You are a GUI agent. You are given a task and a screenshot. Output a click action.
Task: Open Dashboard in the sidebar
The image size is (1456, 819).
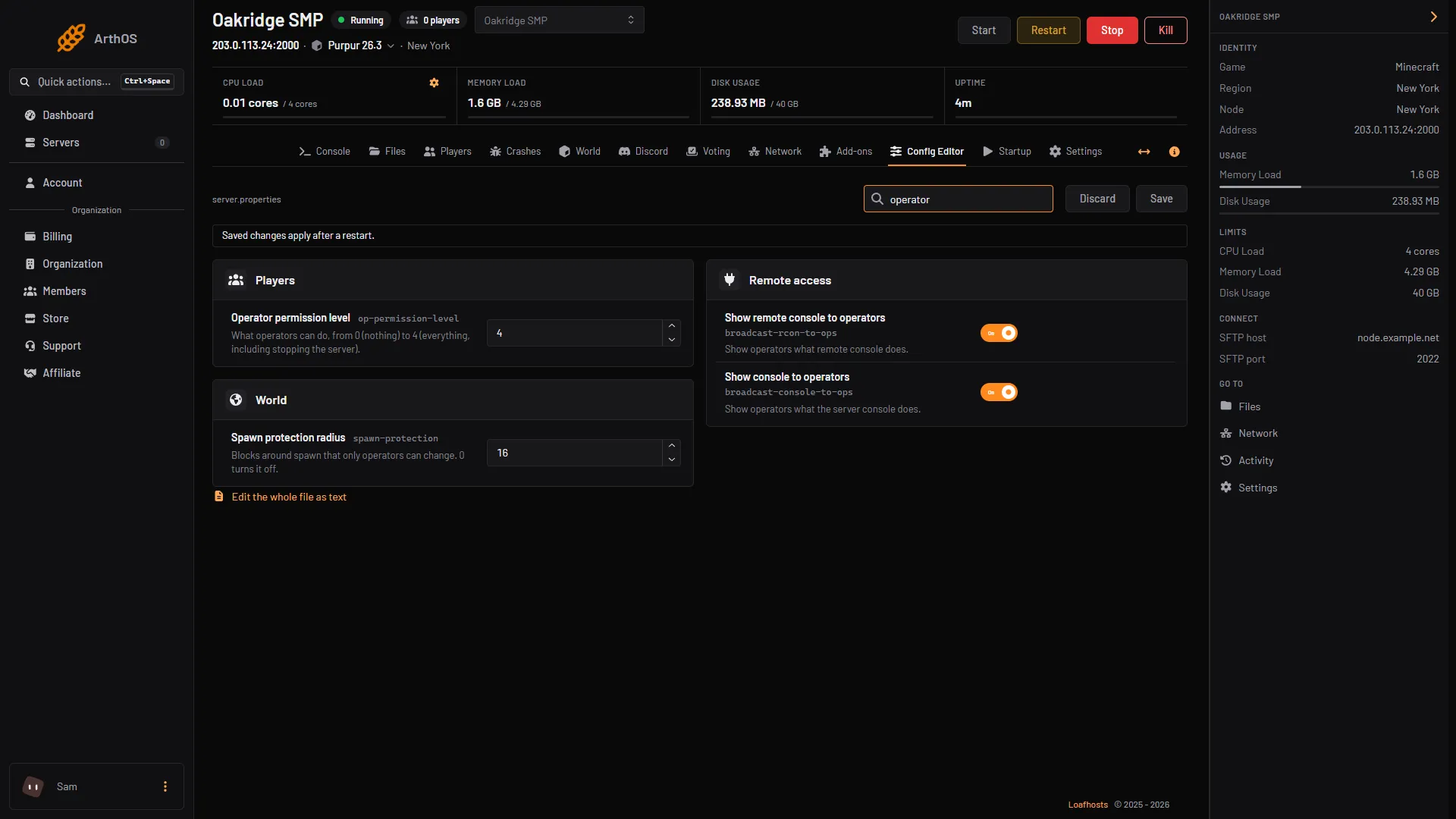click(96, 115)
